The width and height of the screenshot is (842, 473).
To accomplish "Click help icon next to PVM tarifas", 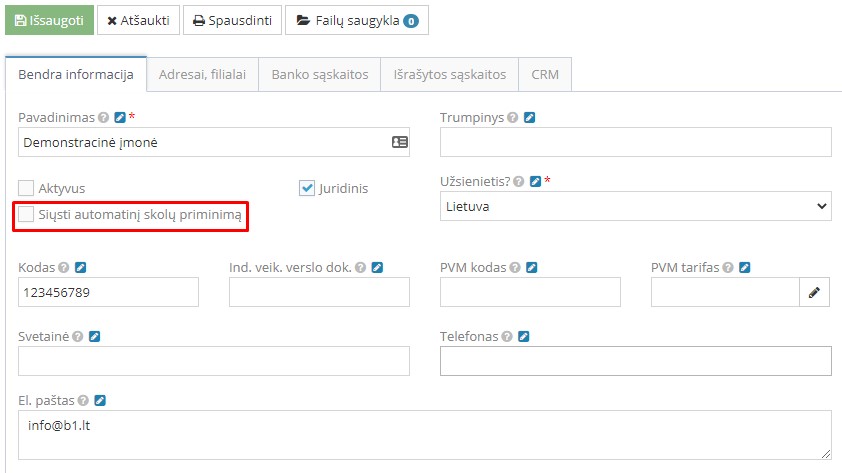I will [x=728, y=267].
